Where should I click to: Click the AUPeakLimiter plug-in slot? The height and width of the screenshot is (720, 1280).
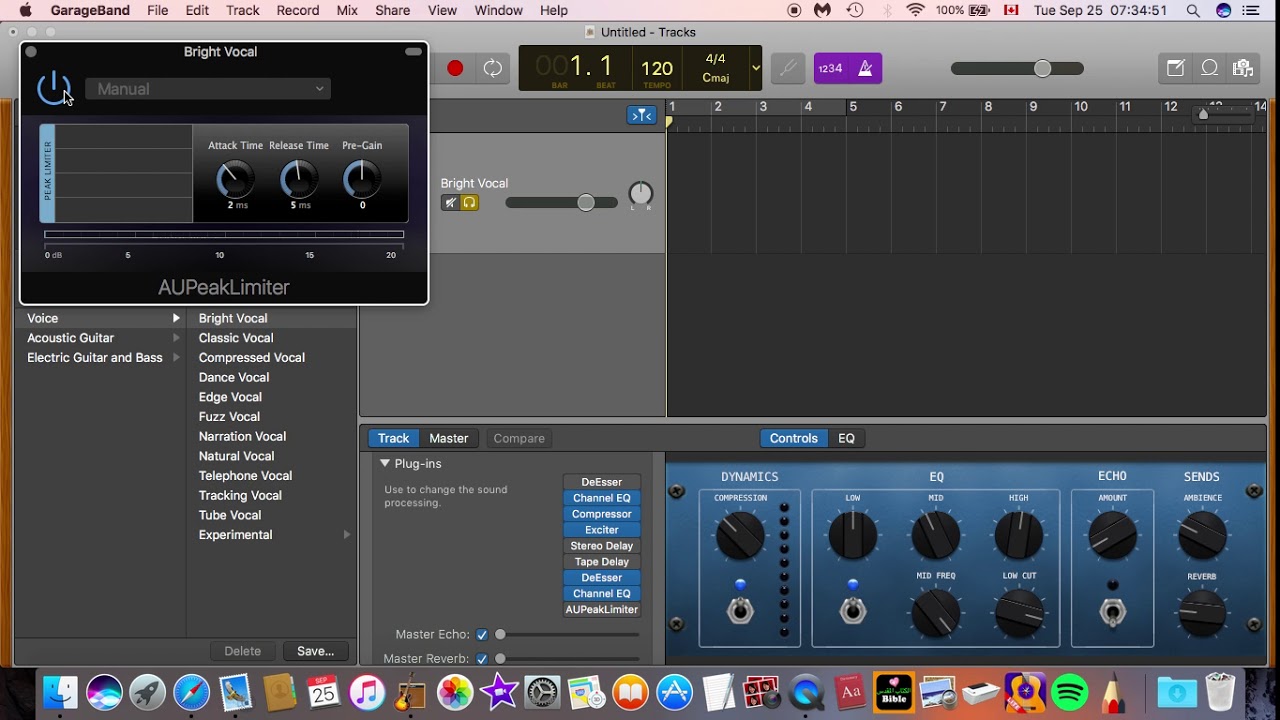click(602, 610)
